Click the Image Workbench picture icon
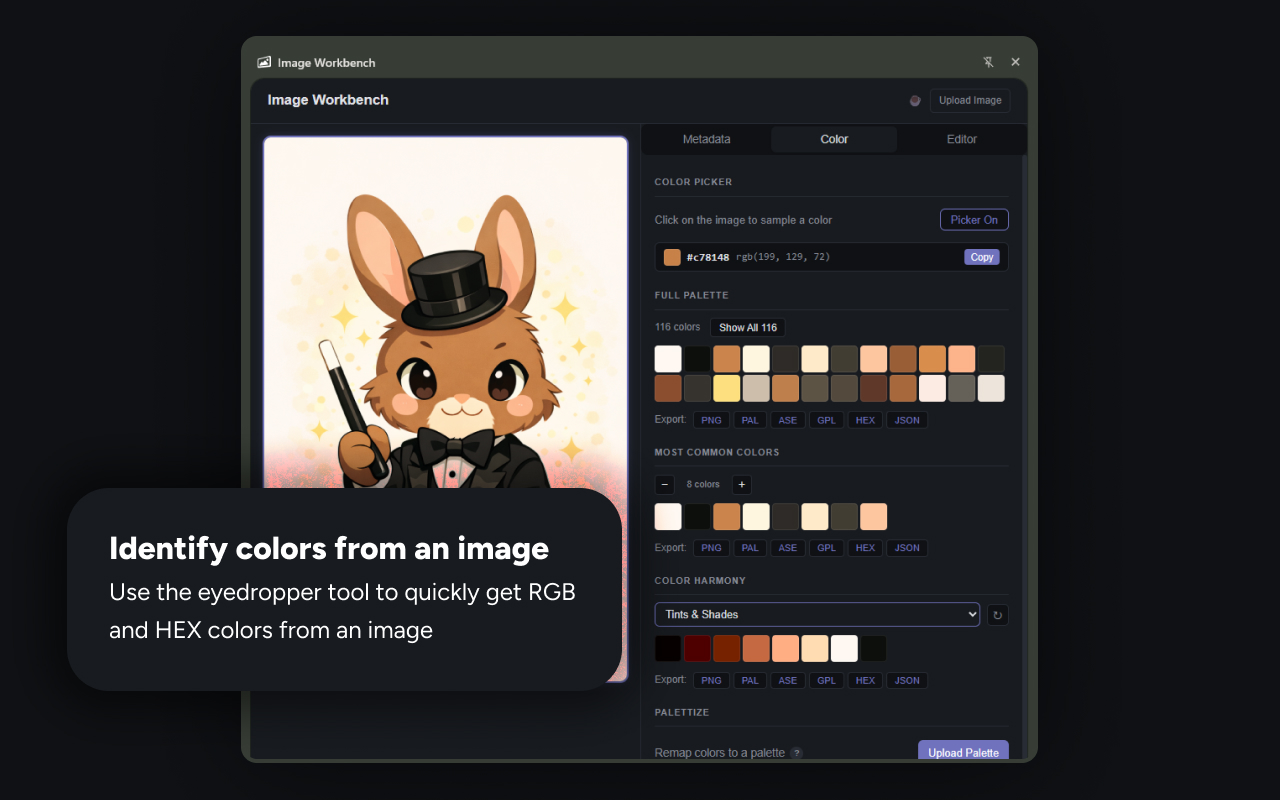 [263, 61]
